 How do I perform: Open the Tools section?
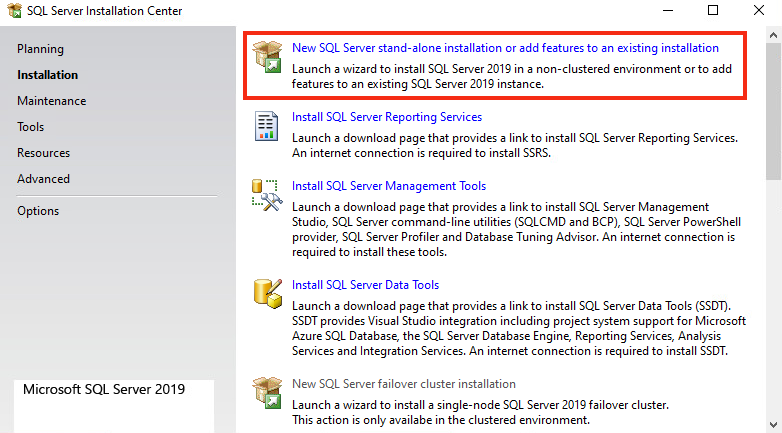pos(30,127)
